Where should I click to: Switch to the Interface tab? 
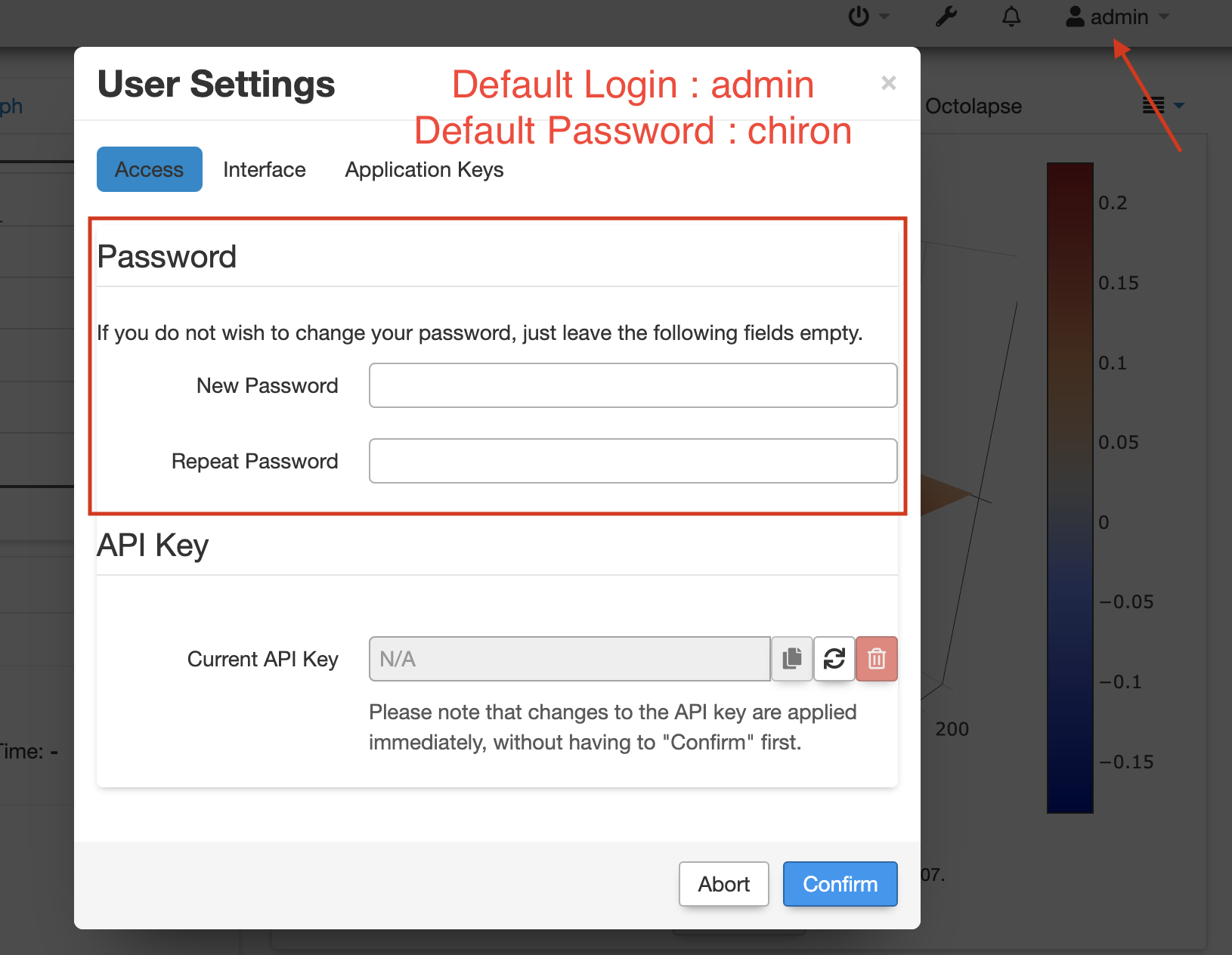click(x=265, y=169)
